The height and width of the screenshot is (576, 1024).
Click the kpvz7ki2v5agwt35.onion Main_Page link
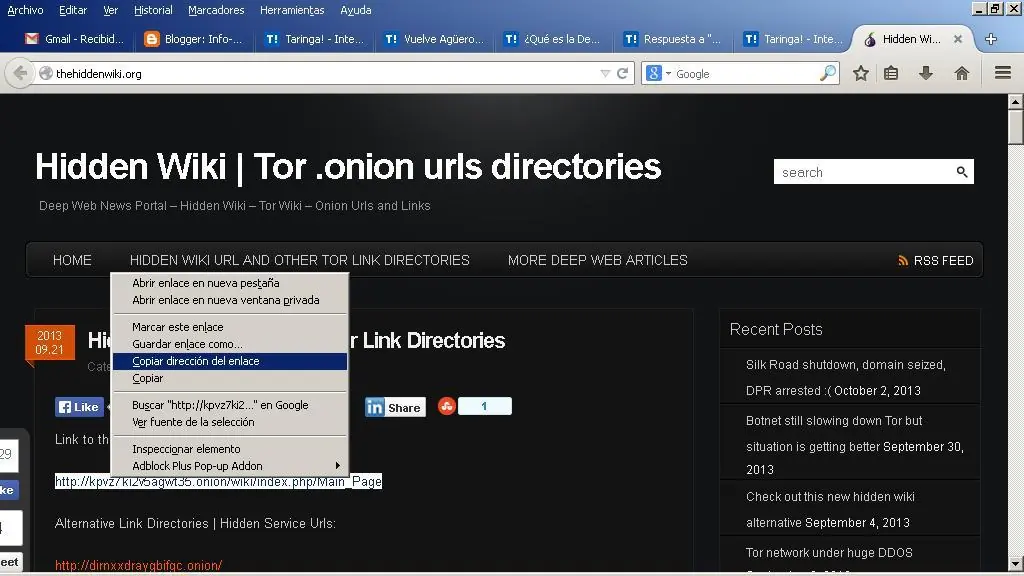pos(218,481)
